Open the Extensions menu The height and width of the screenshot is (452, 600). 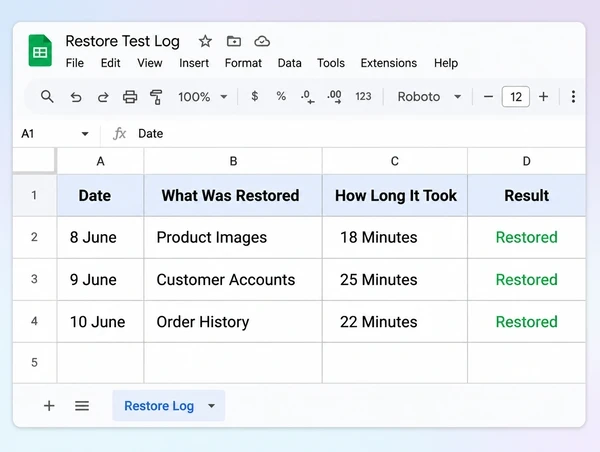(388, 63)
